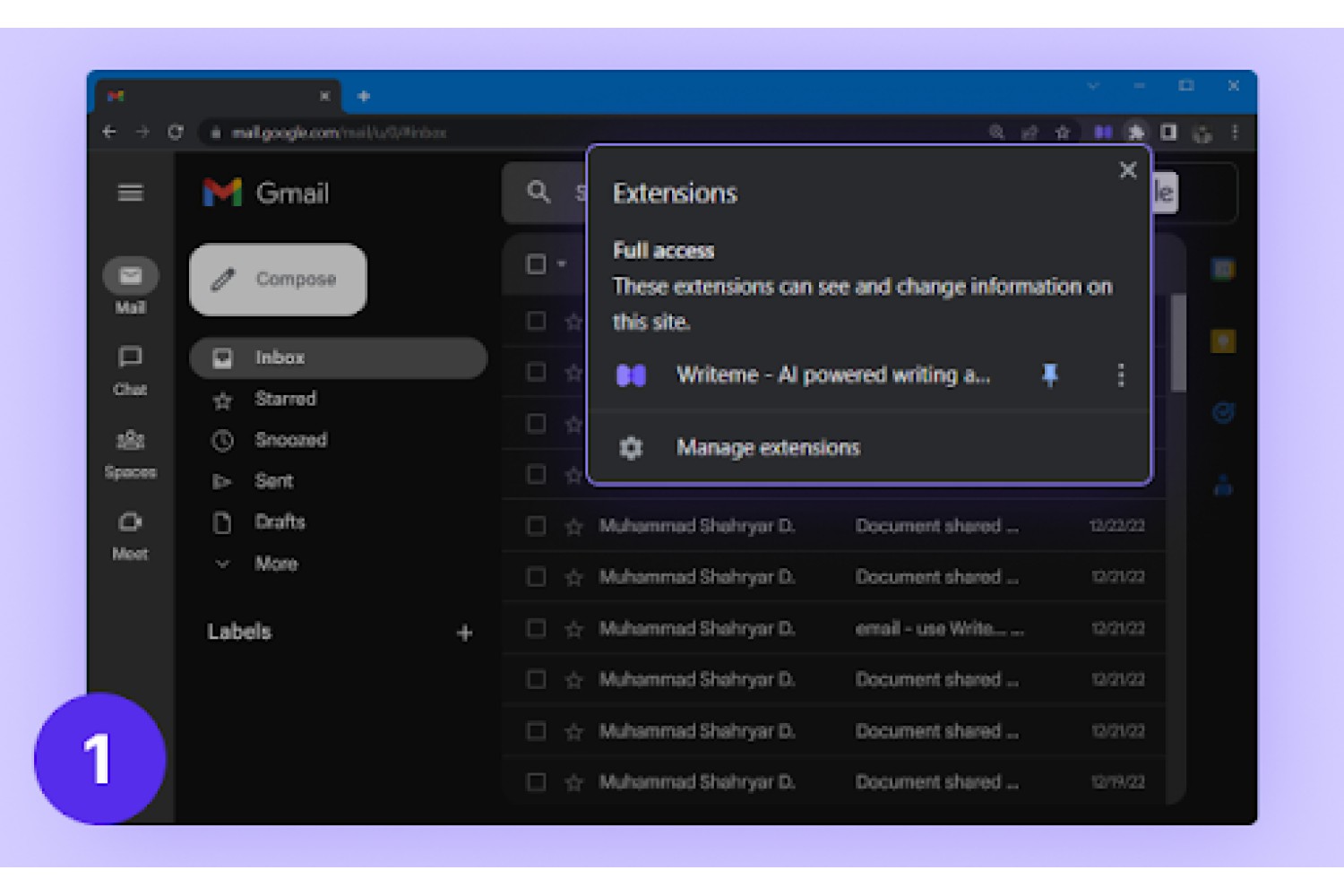Open Meet from the left rail
Viewport: 1344px width, 896px height.
[131, 536]
